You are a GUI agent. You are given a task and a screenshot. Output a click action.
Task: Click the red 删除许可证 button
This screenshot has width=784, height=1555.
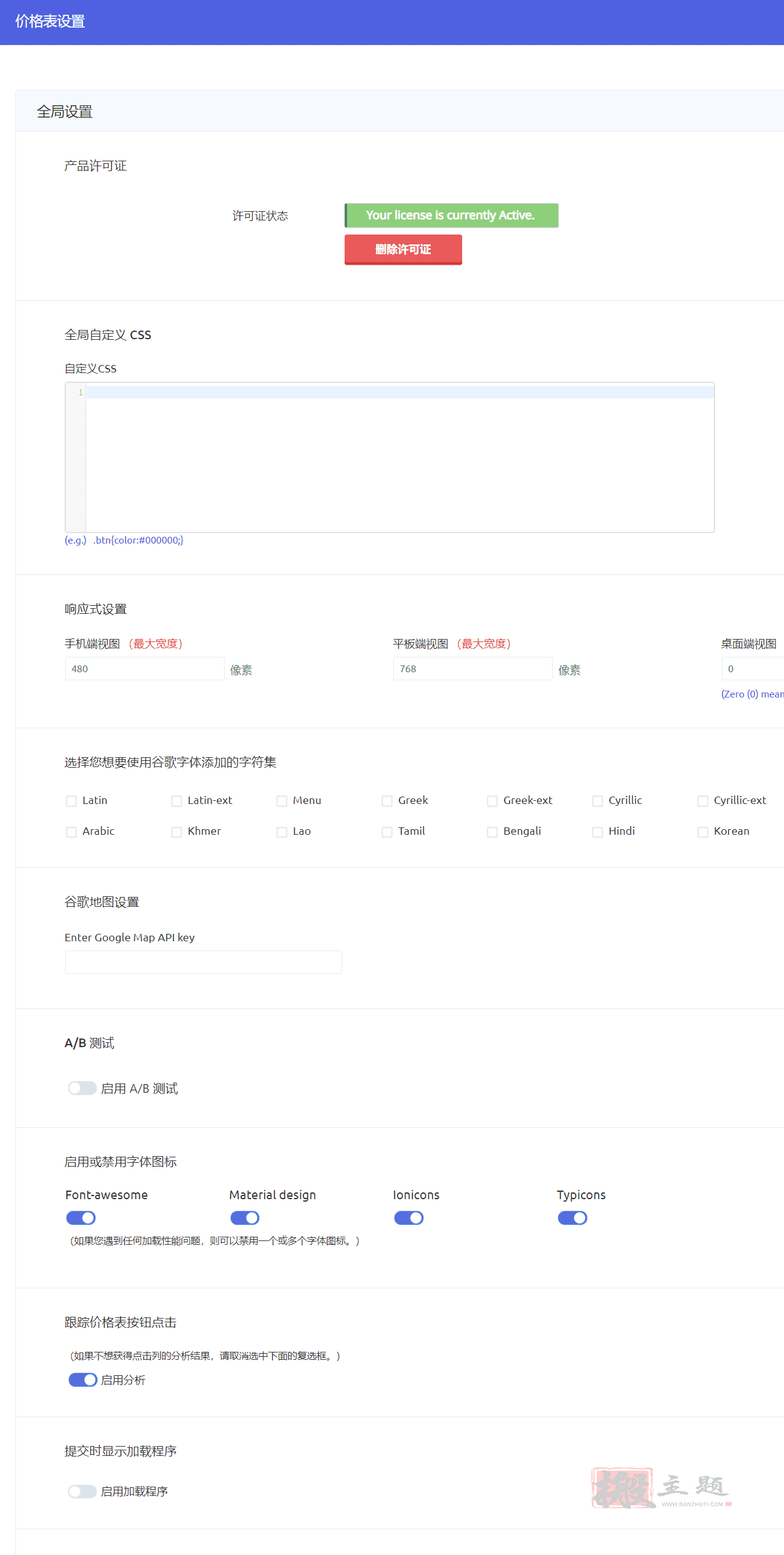click(403, 249)
